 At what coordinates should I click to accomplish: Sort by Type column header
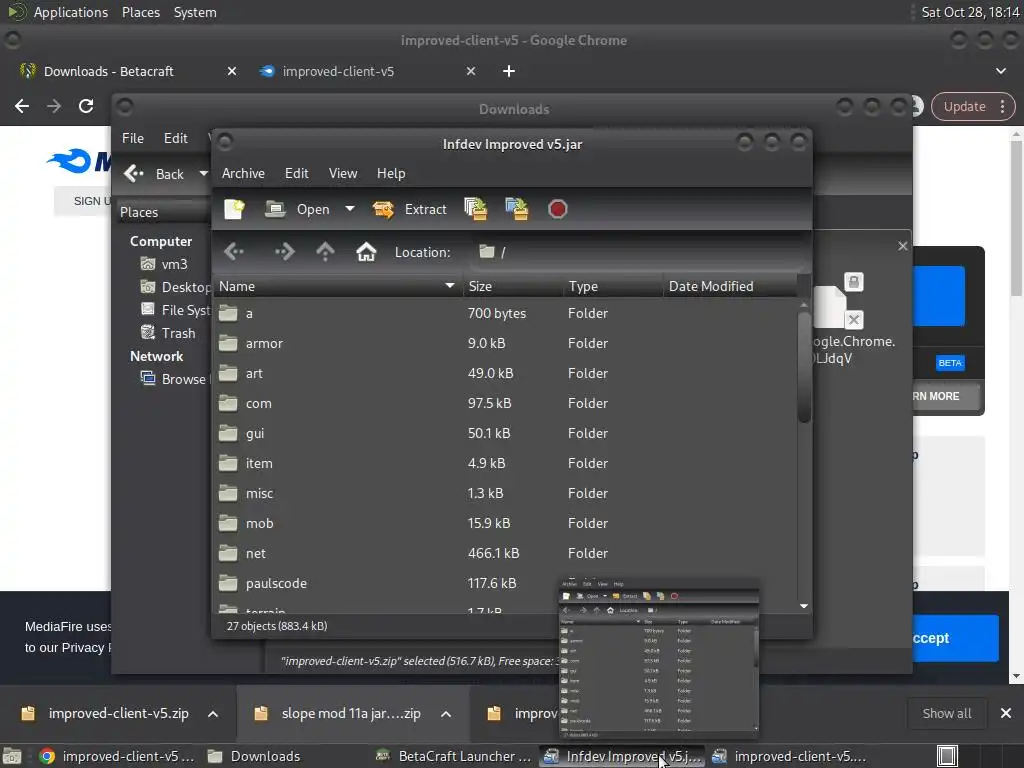[x=613, y=286]
